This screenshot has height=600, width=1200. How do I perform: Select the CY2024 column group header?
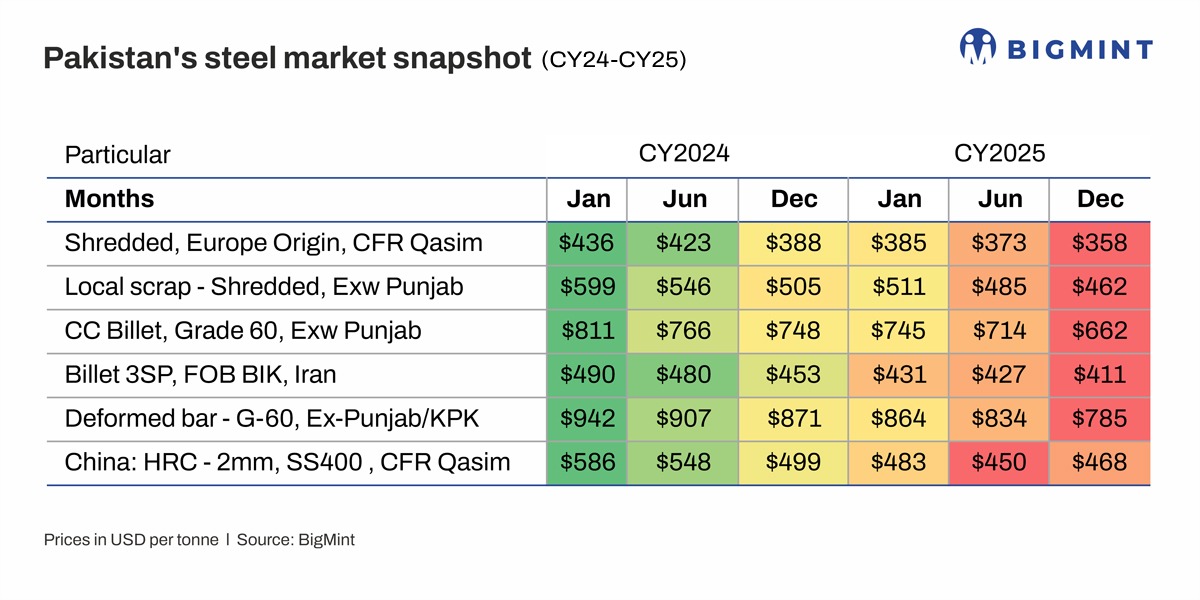[x=684, y=153]
